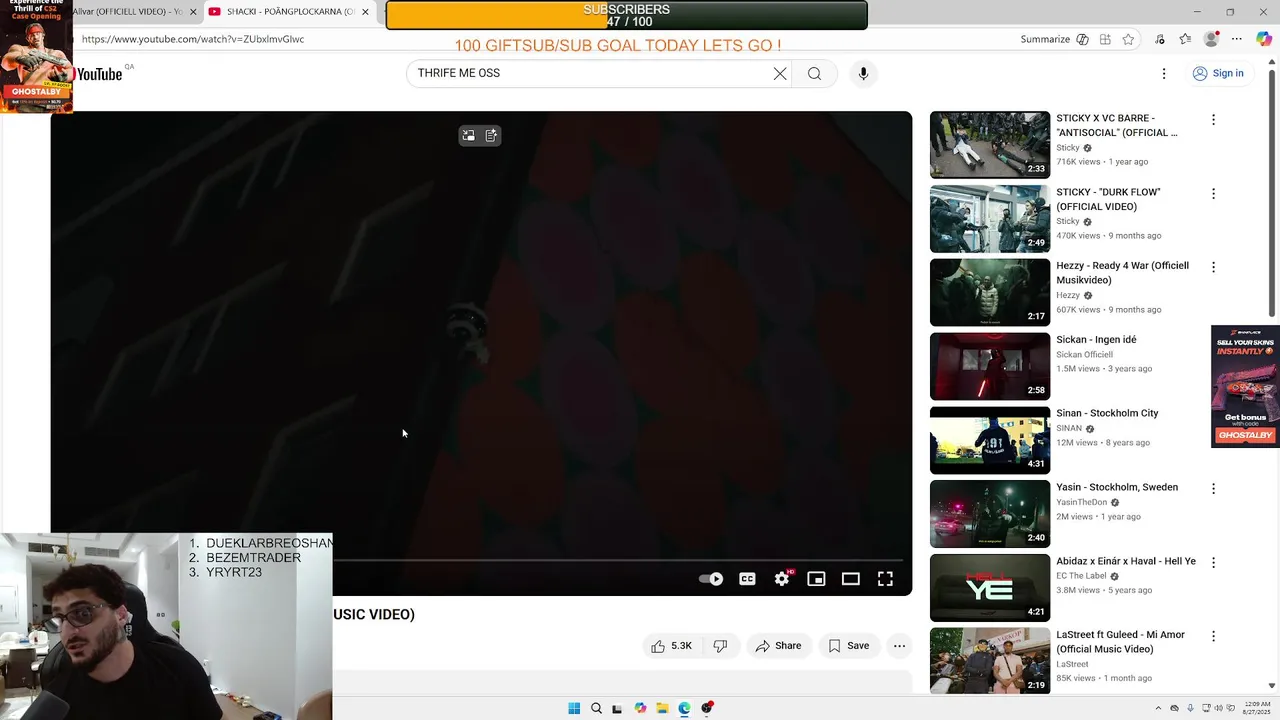The width and height of the screenshot is (1280, 720).
Task: Click the Summarize button in address bar
Action: [1054, 39]
